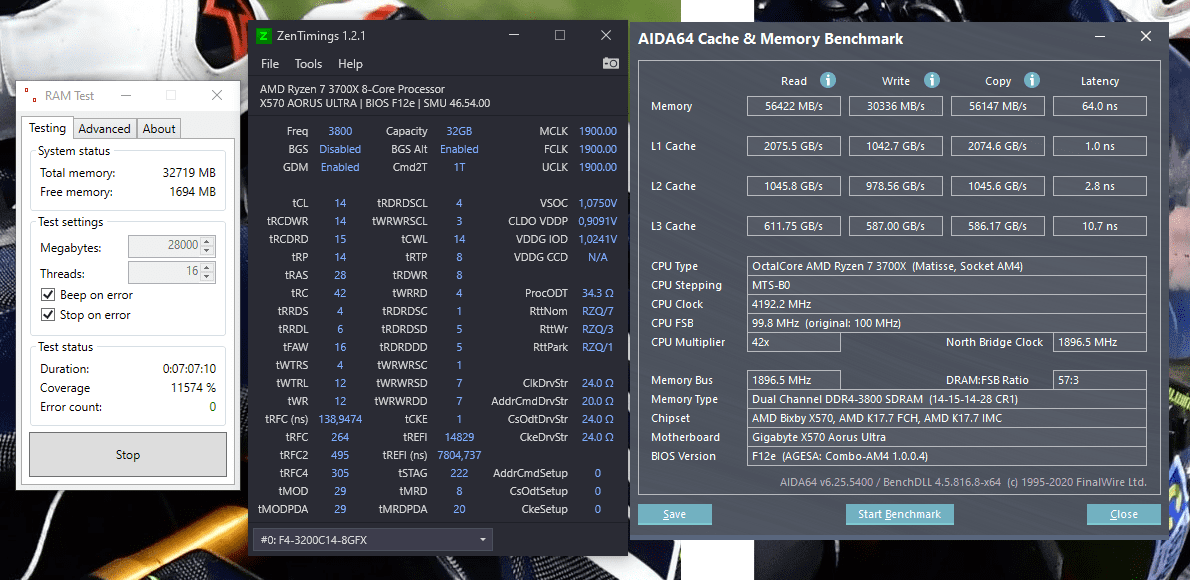This screenshot has width=1190, height=580.
Task: Click the DRAM:FSB Ratio value 57:3
Action: [1099, 380]
